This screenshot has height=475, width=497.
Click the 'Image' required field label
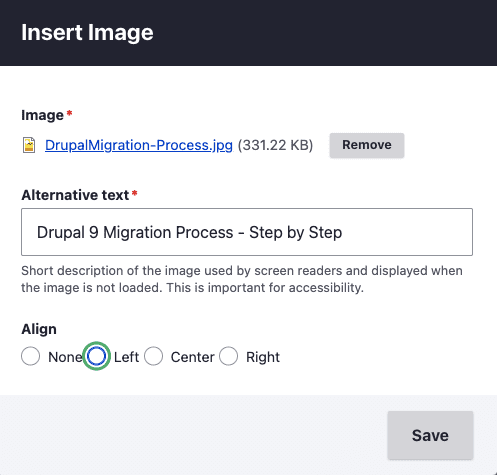(42, 115)
